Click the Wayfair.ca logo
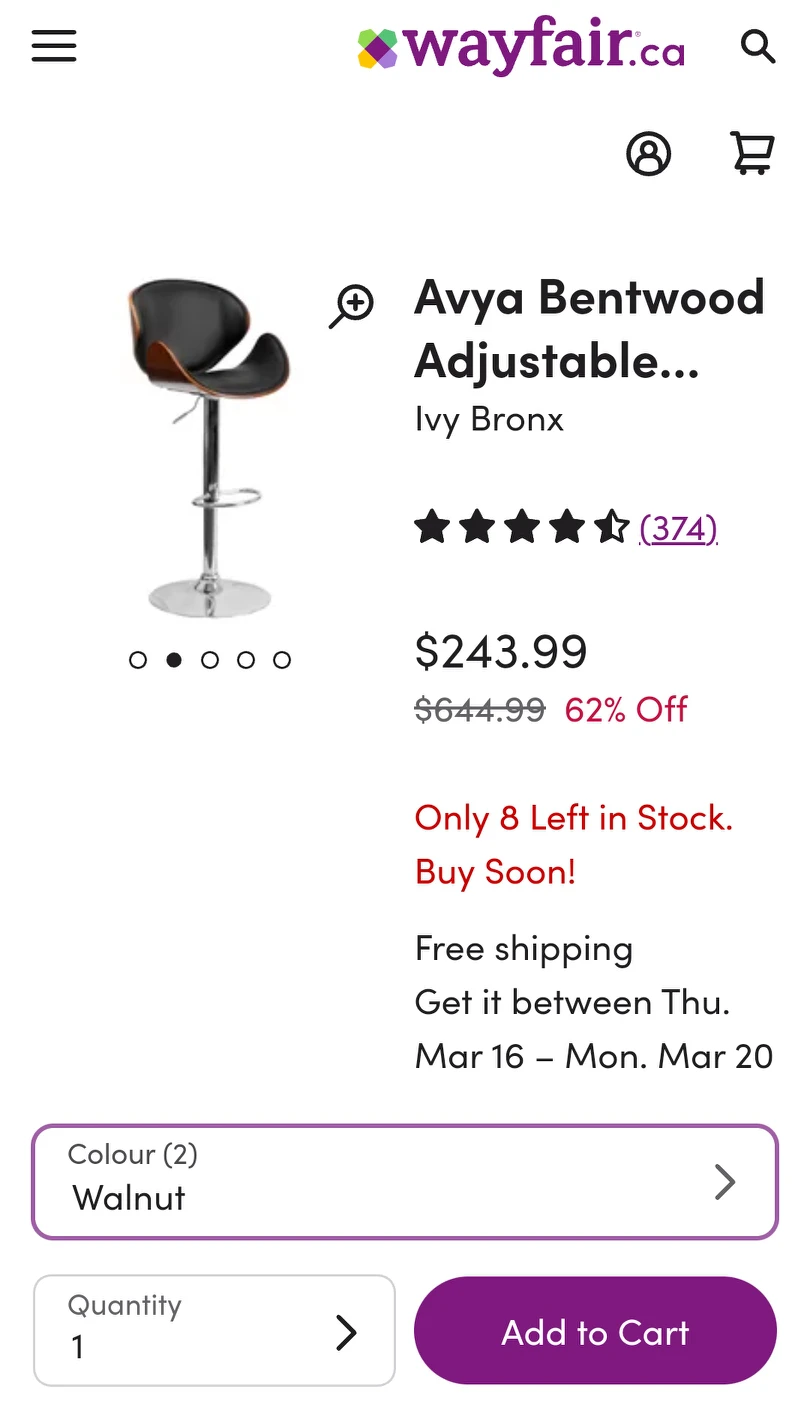 coord(521,46)
